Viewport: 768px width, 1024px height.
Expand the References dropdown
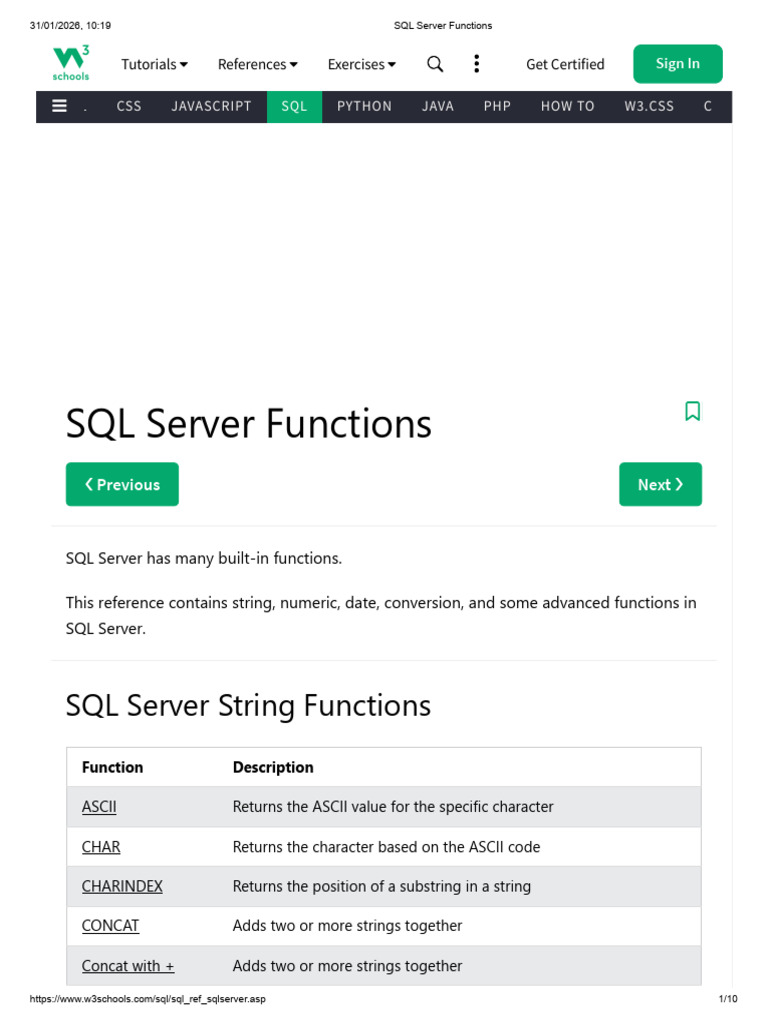point(258,64)
